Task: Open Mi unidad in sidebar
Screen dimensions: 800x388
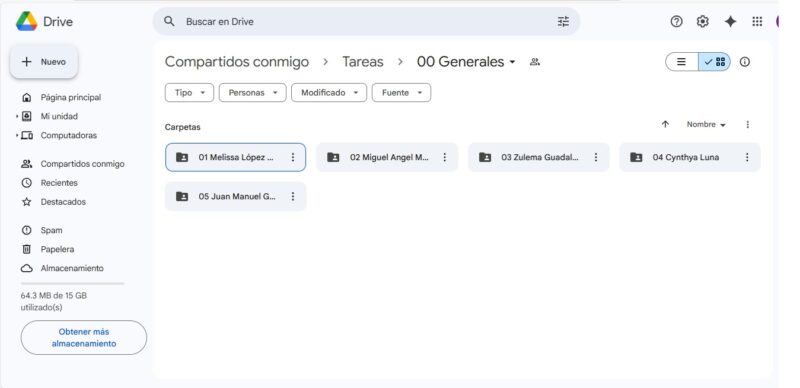Action: 59,116
